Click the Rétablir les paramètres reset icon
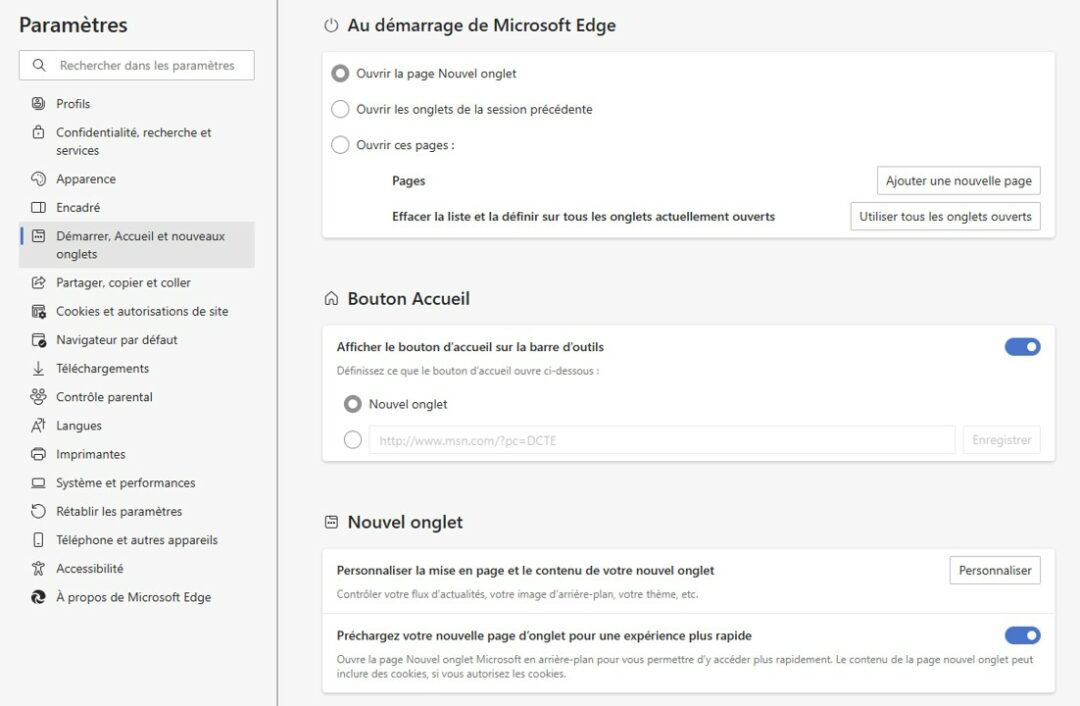The height and width of the screenshot is (706, 1080). [x=39, y=511]
